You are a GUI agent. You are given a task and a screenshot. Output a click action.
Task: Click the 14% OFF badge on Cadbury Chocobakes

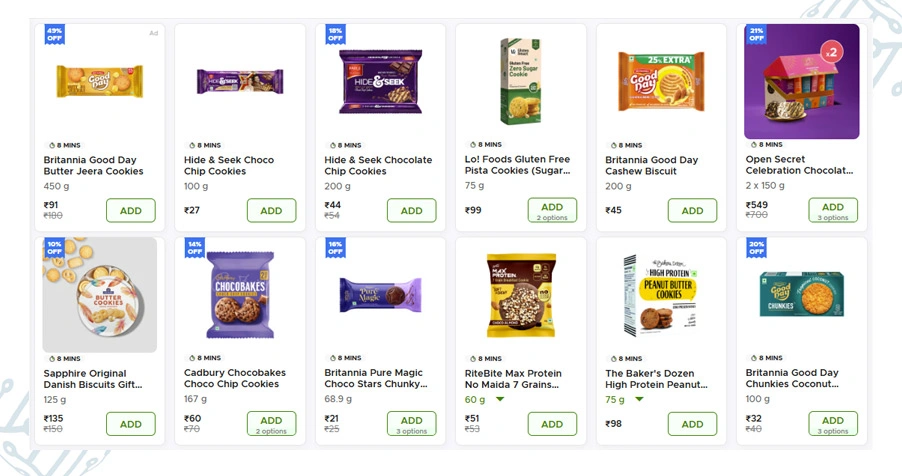[194, 247]
